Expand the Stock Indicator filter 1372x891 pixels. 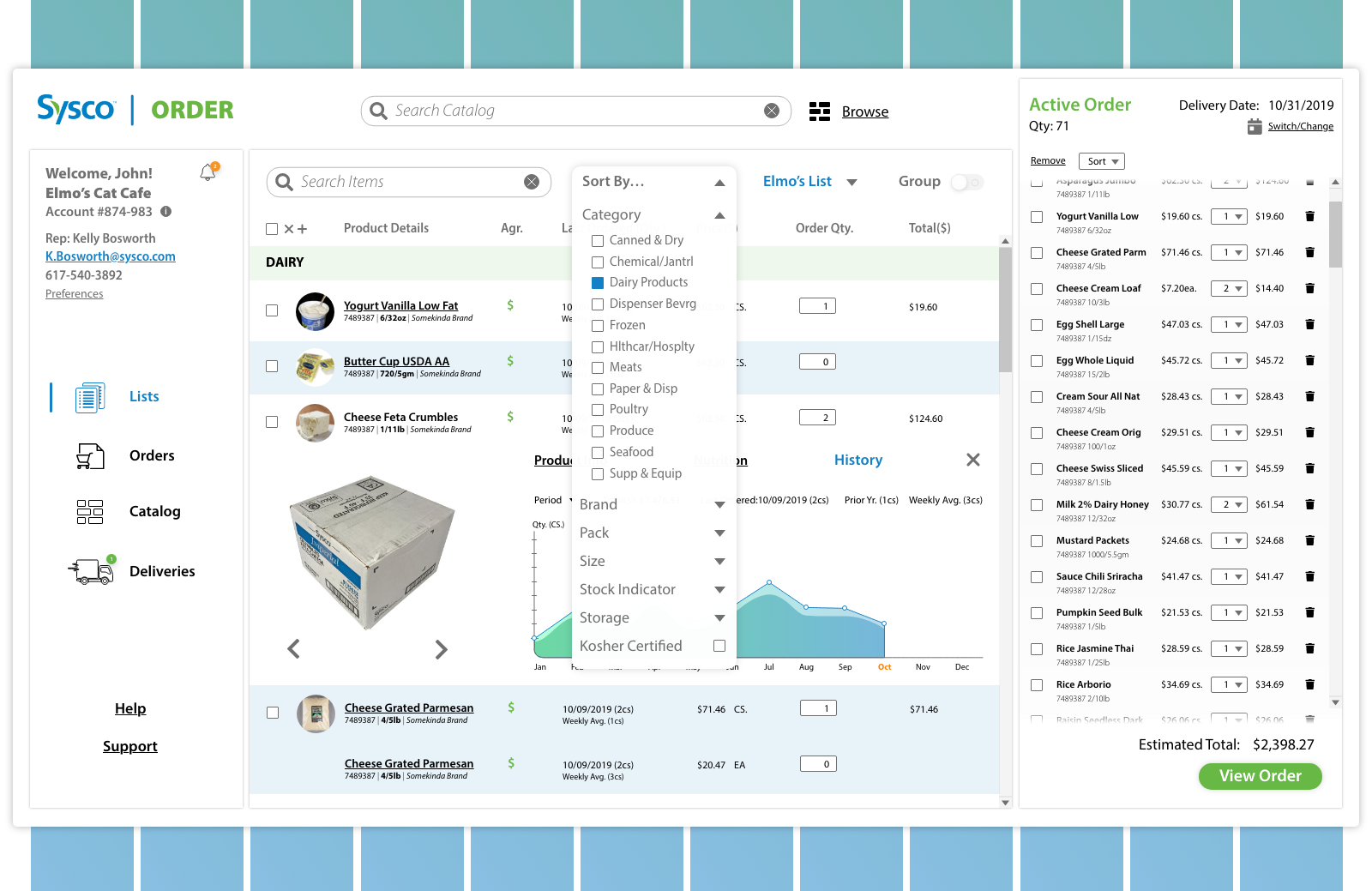click(x=719, y=590)
